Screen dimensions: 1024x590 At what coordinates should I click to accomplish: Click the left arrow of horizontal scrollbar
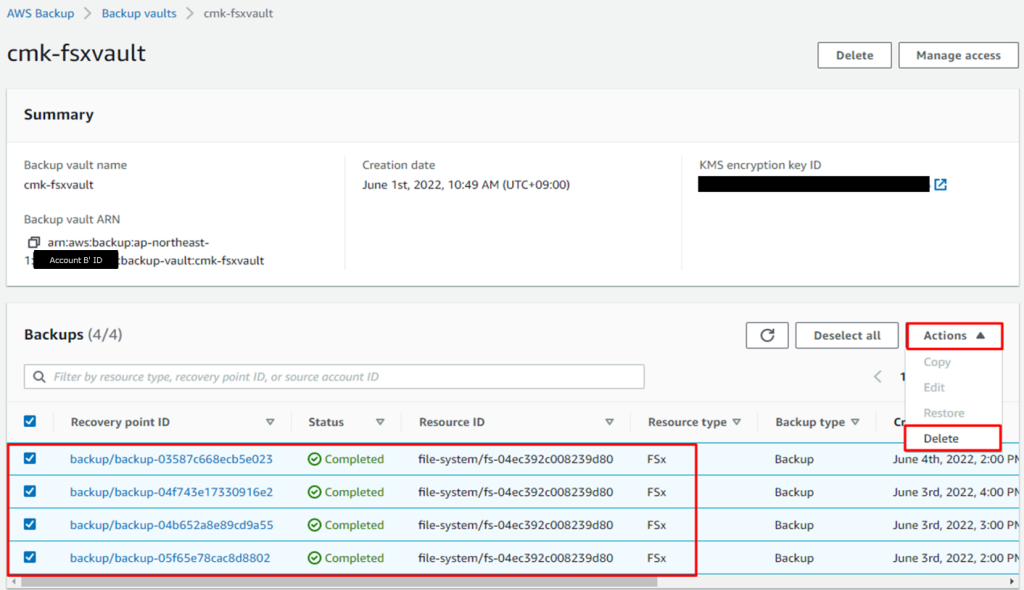14,582
